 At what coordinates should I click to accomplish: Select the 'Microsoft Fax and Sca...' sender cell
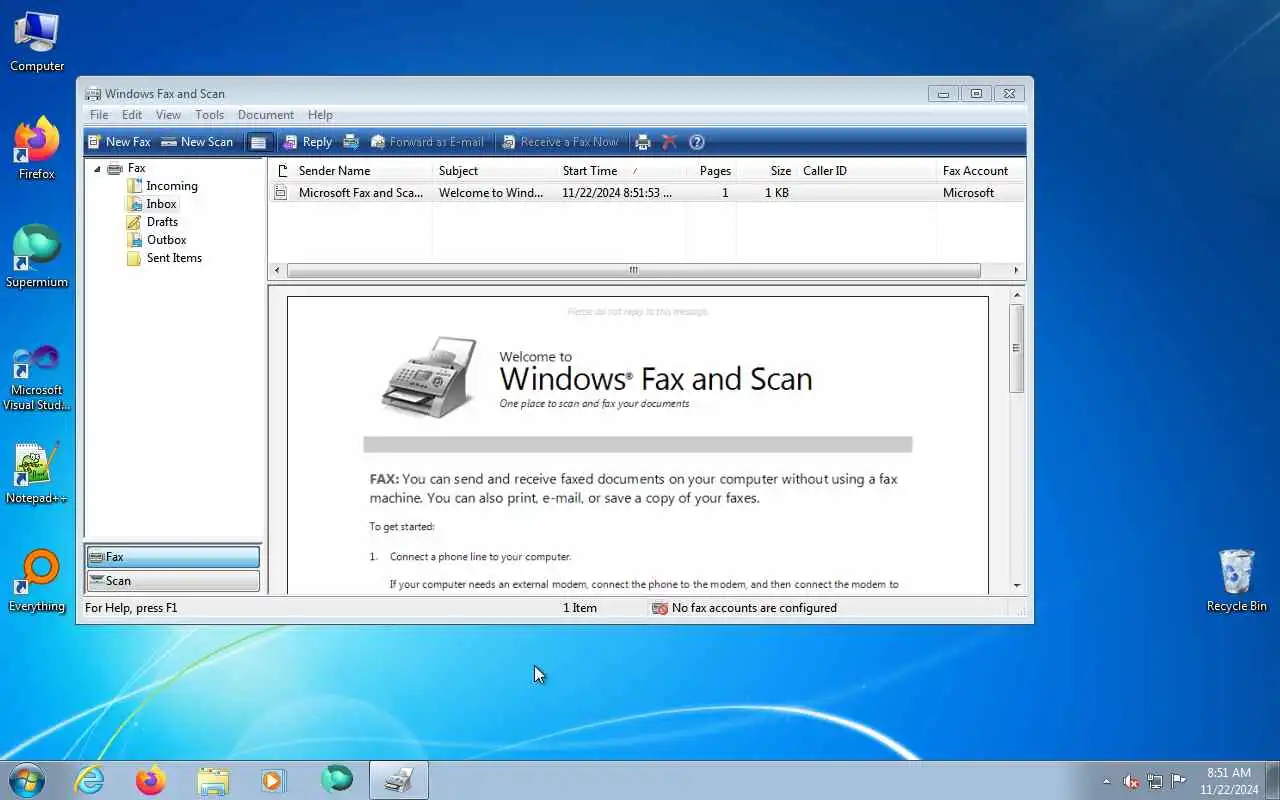point(360,193)
